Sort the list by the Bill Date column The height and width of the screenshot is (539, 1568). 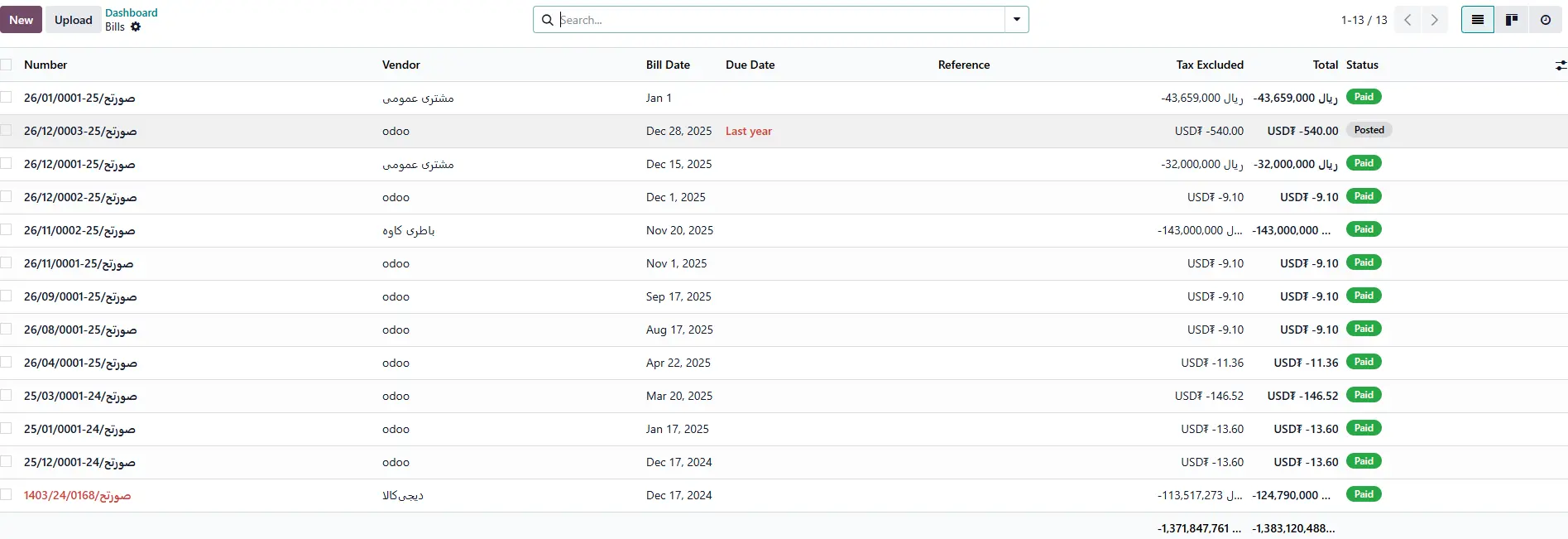tap(667, 65)
